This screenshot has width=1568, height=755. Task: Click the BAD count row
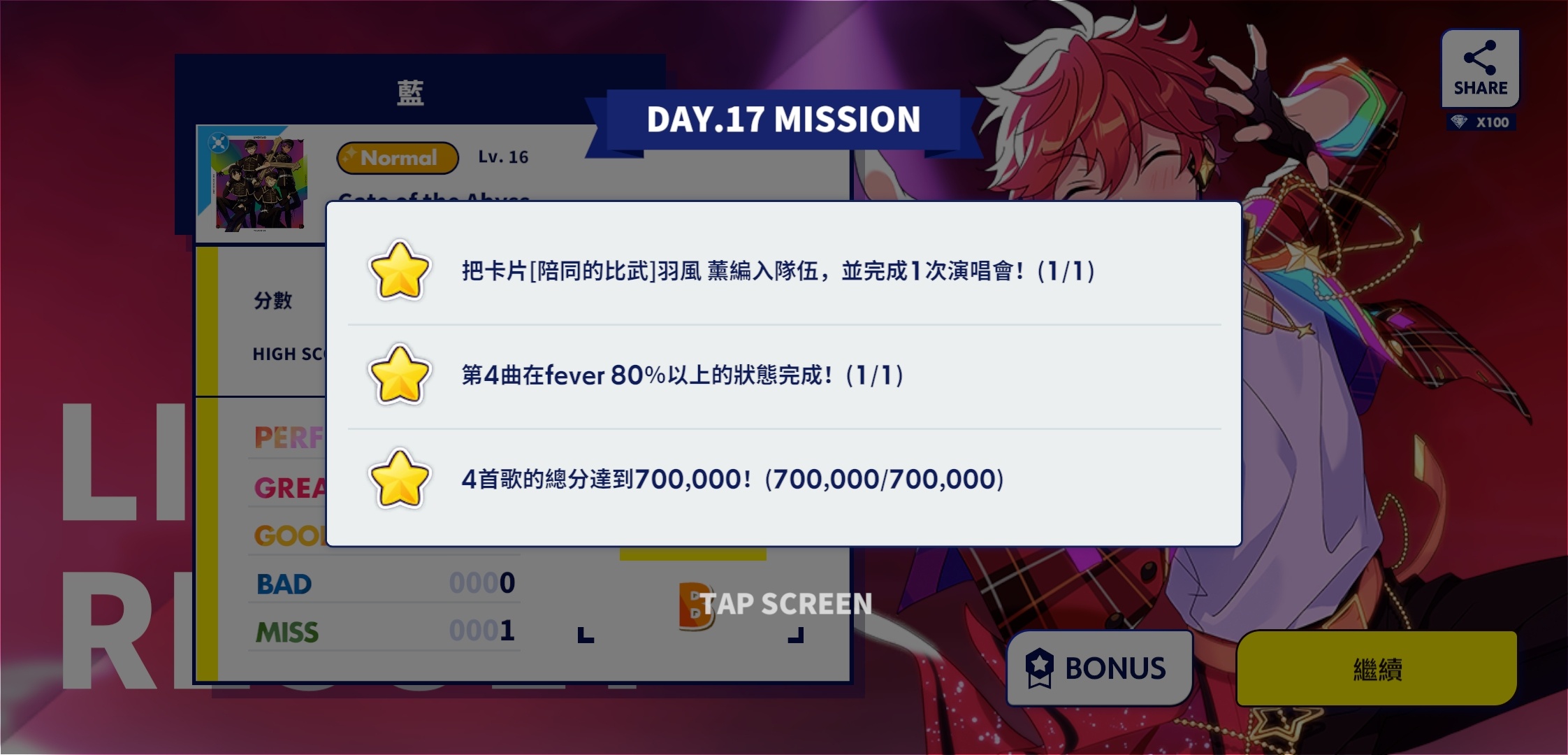coord(384,583)
